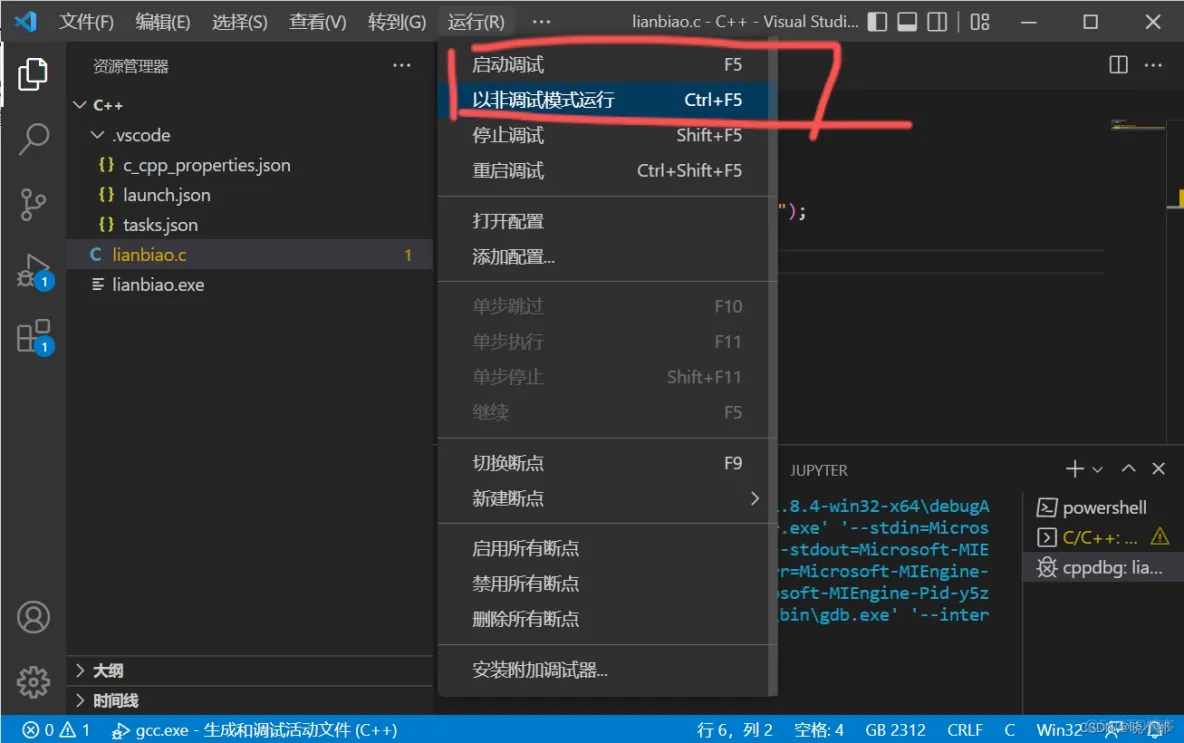Screen dimensions: 1184x743
Task: Click the errors and warnings status indicator
Action: click(x=57, y=730)
